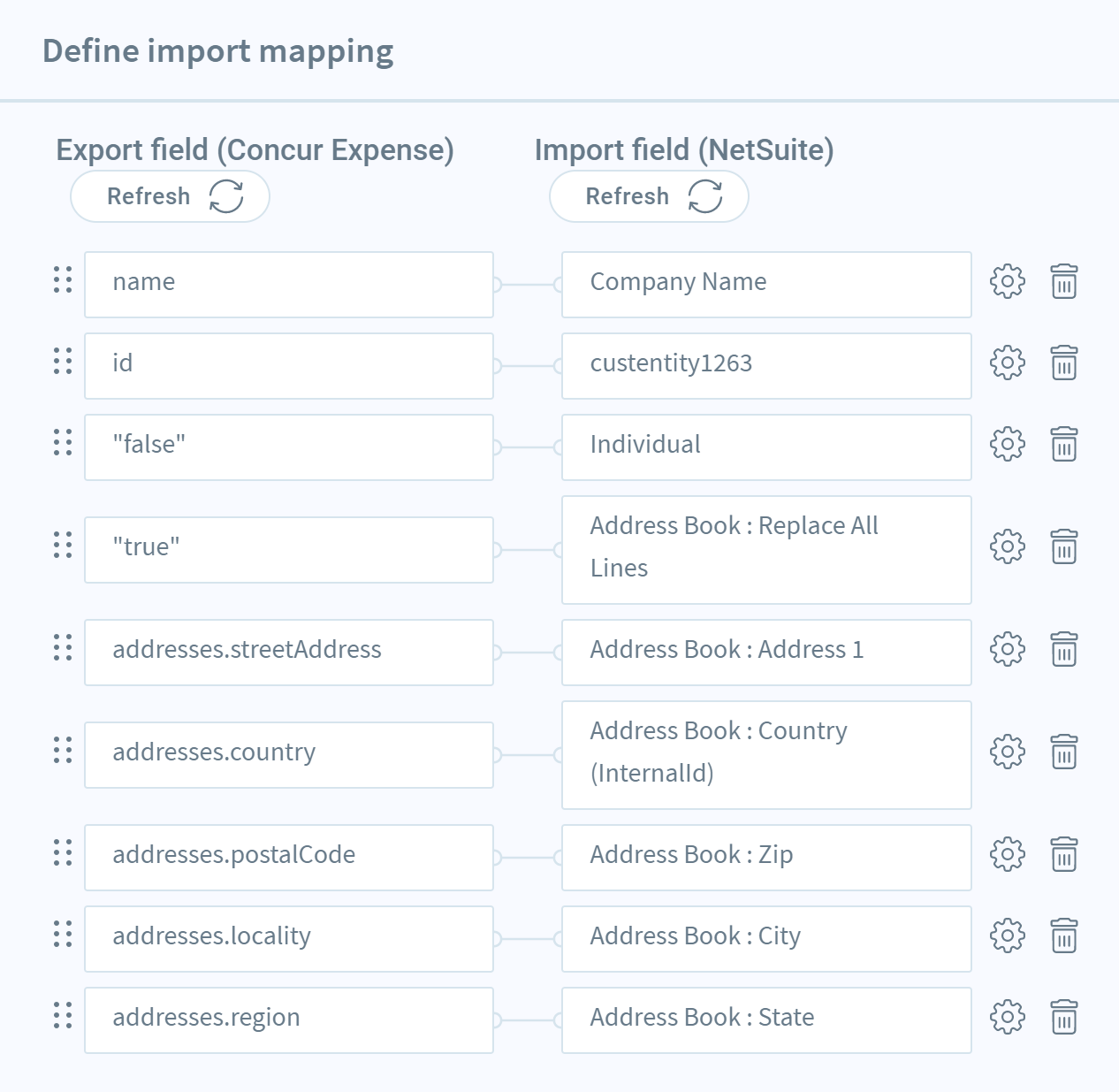Delete the Individual mapping row
The image size is (1119, 1092).
1064,445
